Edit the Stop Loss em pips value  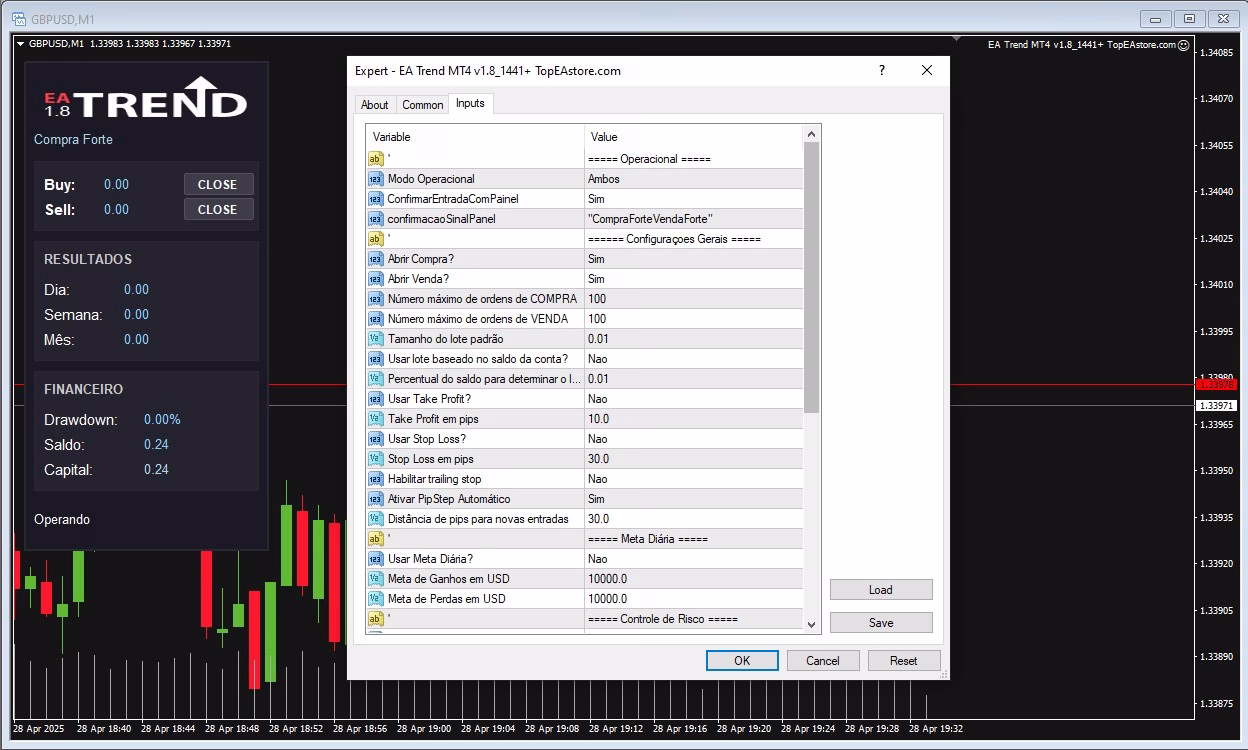pos(693,459)
